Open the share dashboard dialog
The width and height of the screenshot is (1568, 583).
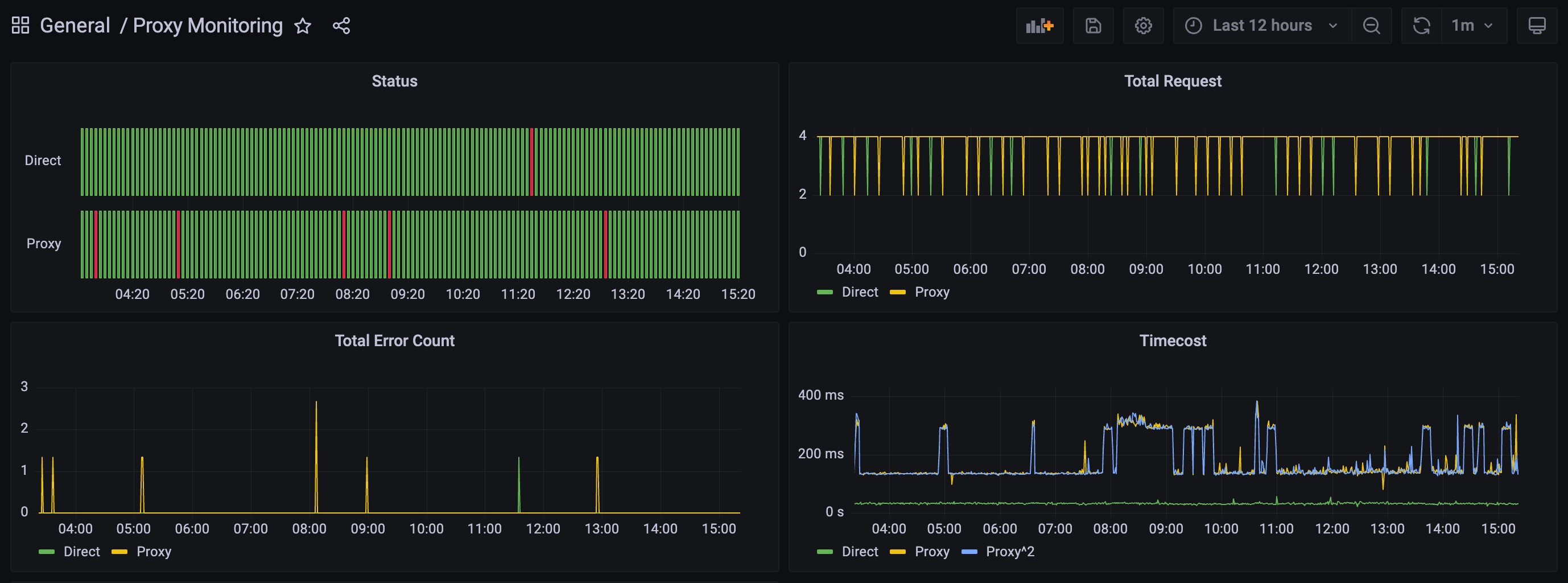click(x=341, y=26)
